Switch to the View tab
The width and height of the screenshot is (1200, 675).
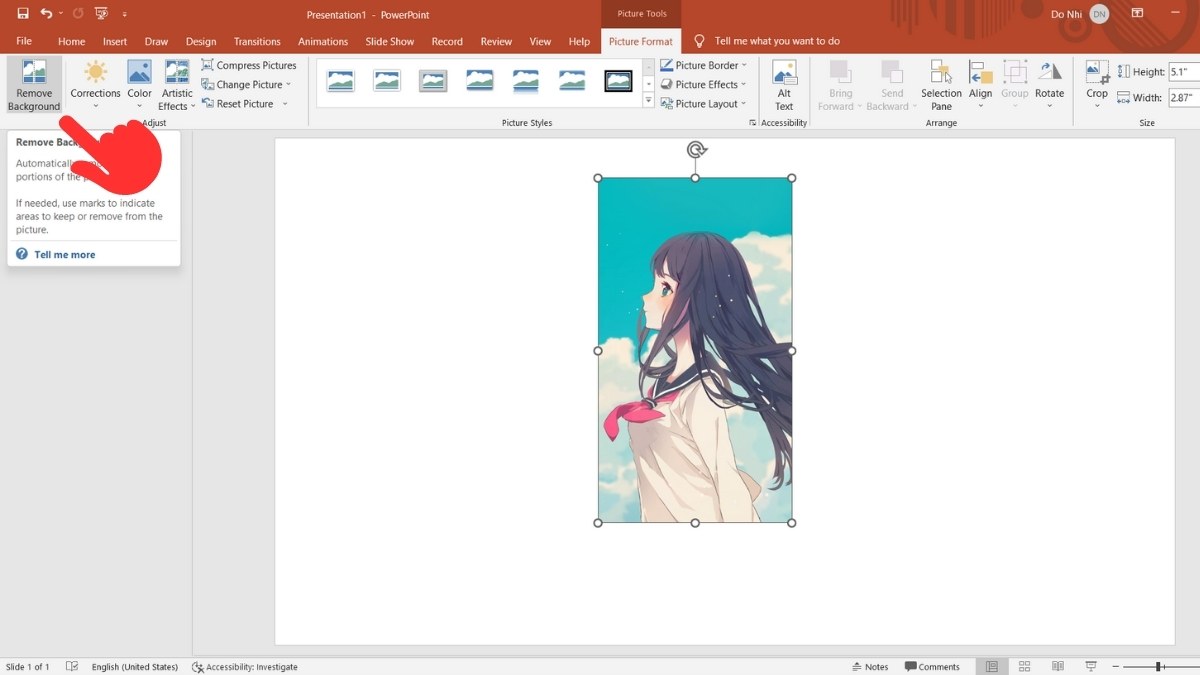tap(540, 41)
